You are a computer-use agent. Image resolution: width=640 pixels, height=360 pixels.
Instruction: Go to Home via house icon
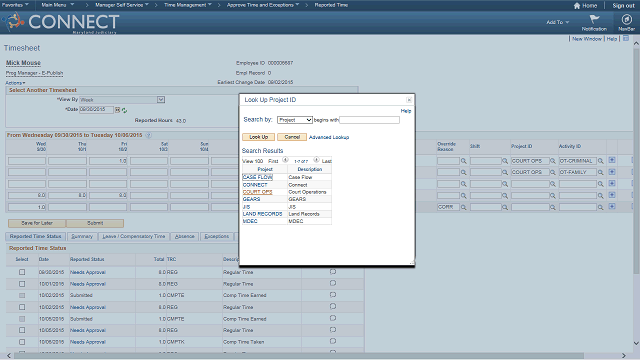(x=577, y=6)
